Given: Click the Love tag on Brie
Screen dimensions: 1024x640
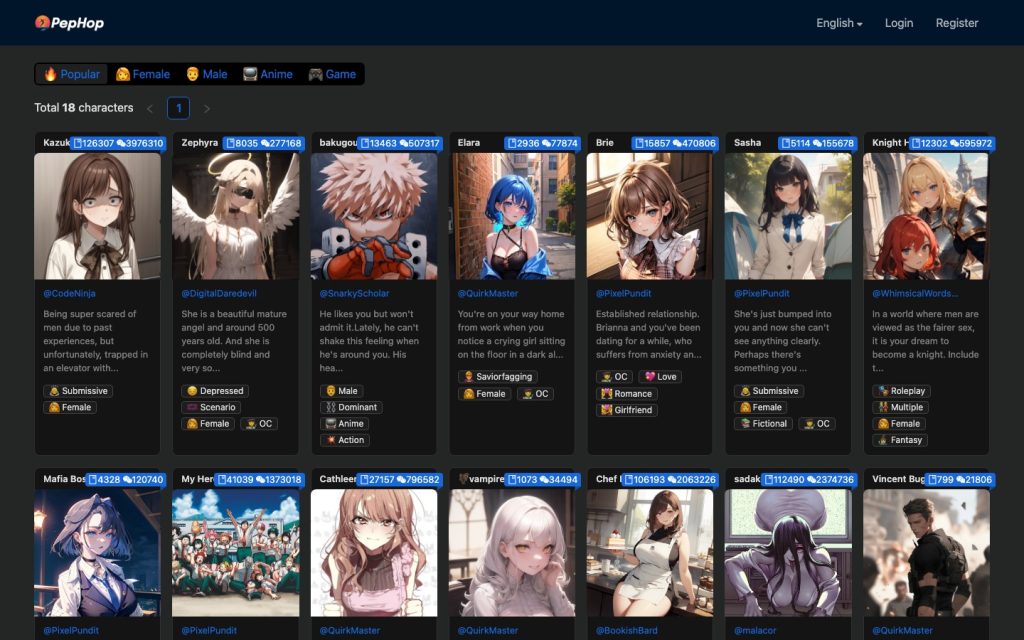Looking at the screenshot, I should point(660,377).
